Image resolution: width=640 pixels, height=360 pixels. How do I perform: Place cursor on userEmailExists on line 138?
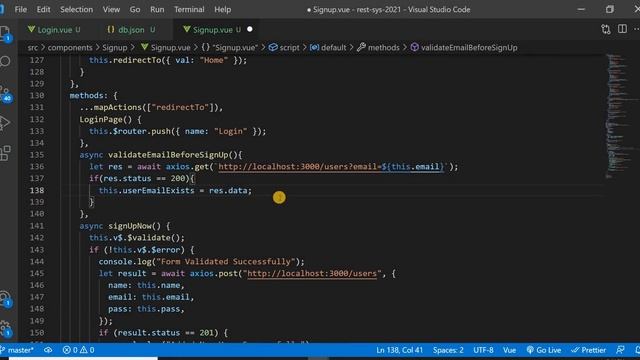tap(158, 190)
